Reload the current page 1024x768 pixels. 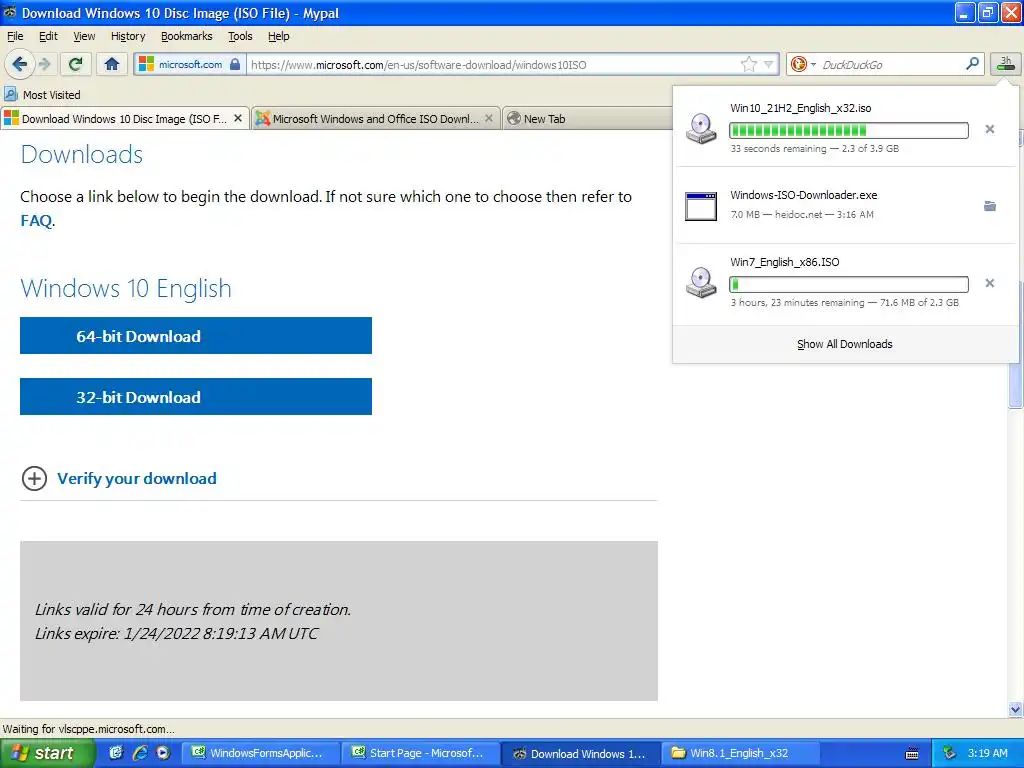pos(75,64)
